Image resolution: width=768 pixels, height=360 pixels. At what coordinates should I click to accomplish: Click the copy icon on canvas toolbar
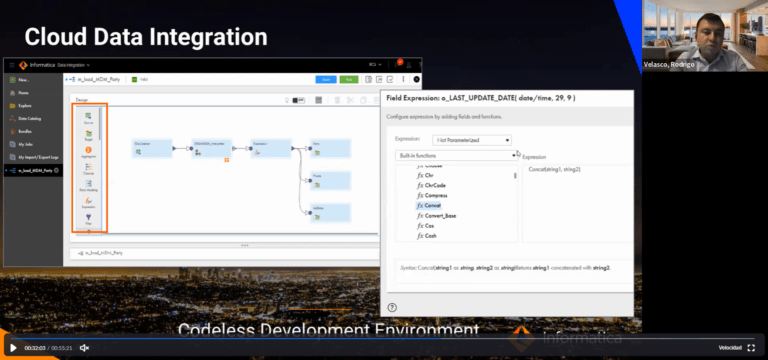(x=363, y=100)
